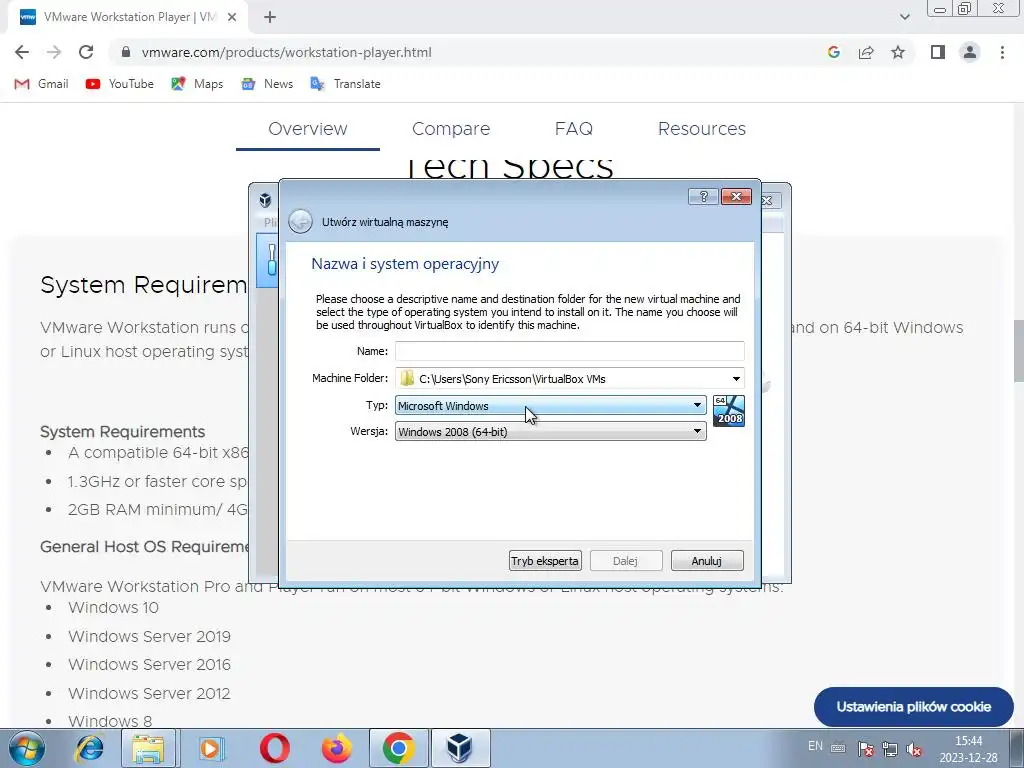Launch Opera from taskbar
1024x768 pixels.
pos(274,748)
